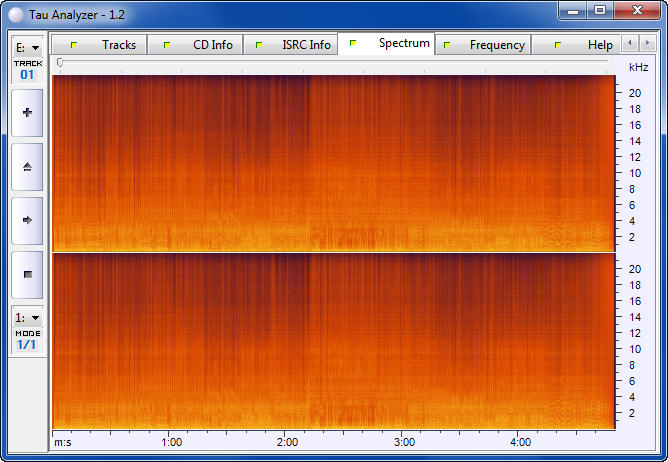The width and height of the screenshot is (668, 462).
Task: Open the E: drive selector dropdown
Action: coord(27,47)
